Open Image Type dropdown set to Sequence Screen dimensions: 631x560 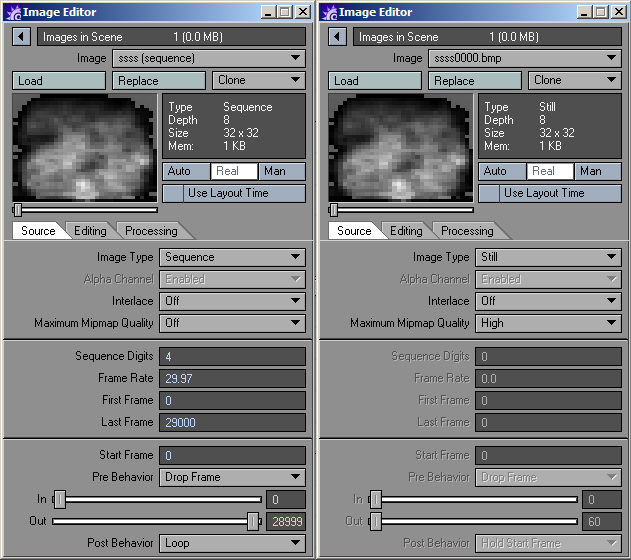(232, 257)
